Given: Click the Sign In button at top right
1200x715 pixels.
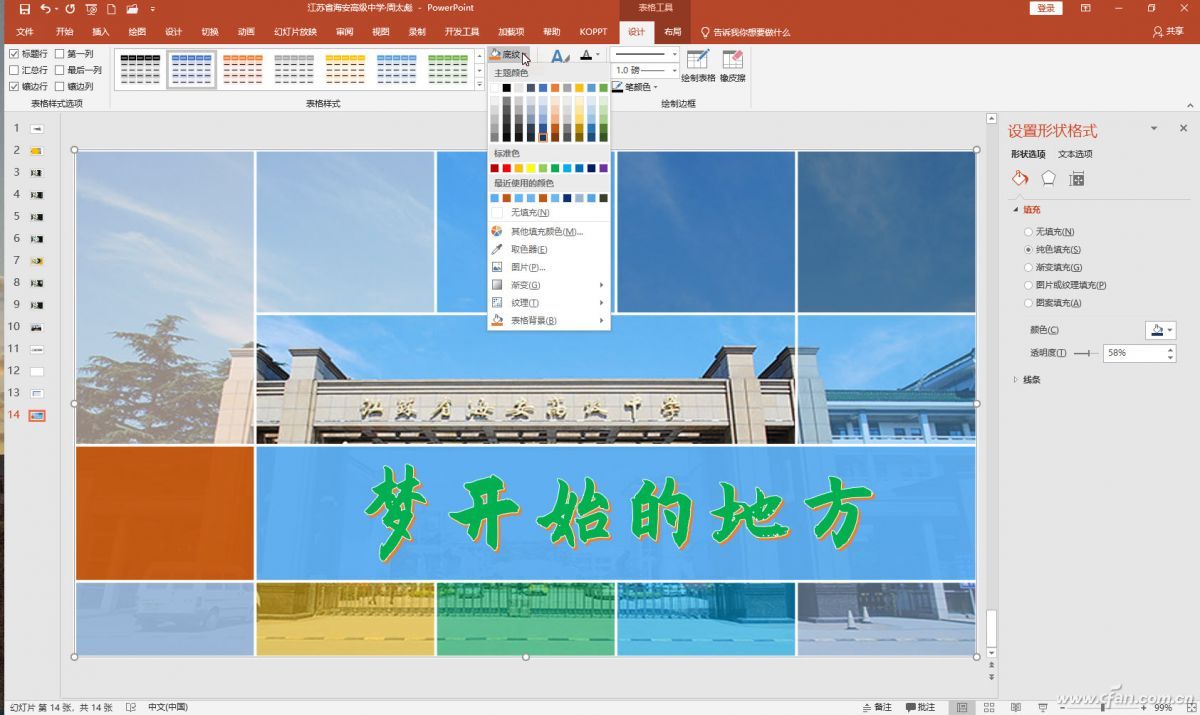Looking at the screenshot, I should coord(1044,8).
